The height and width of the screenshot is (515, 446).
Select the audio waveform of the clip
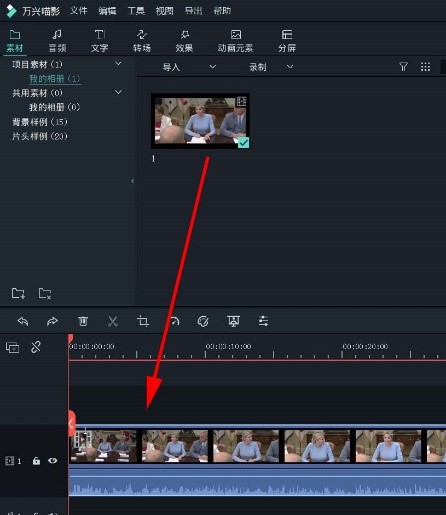click(257, 482)
